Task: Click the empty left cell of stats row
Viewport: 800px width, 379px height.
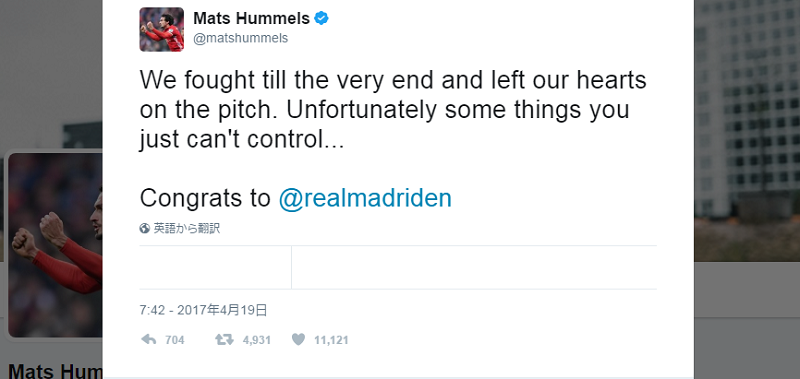Action: [215, 267]
